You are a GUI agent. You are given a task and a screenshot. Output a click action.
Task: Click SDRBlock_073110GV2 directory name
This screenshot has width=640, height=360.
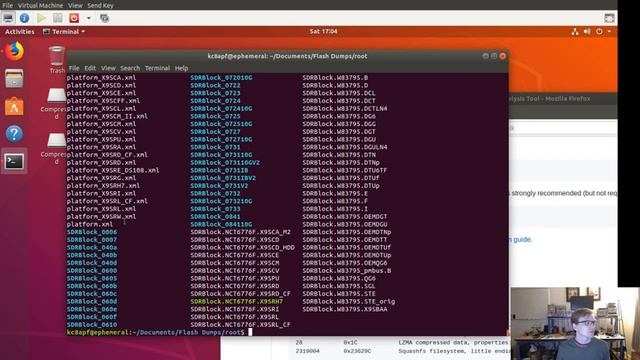[225, 162]
